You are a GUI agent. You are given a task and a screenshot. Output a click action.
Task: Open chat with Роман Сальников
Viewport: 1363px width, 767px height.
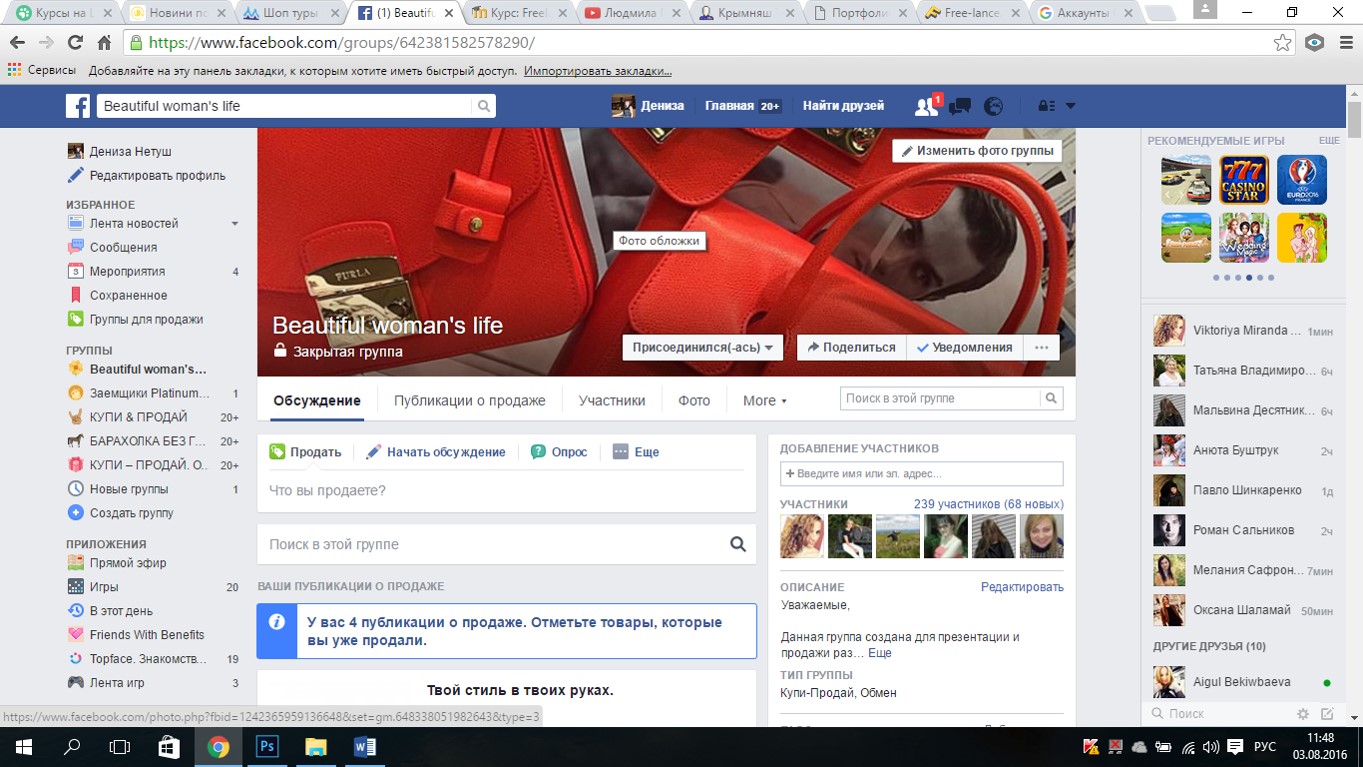click(x=1243, y=530)
